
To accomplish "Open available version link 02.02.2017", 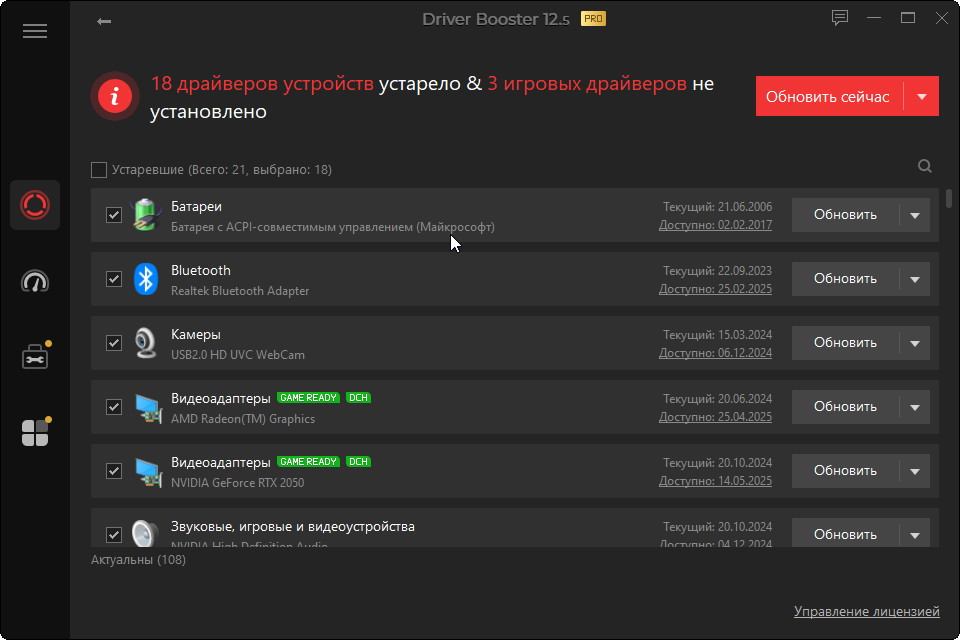I will click(715, 225).
